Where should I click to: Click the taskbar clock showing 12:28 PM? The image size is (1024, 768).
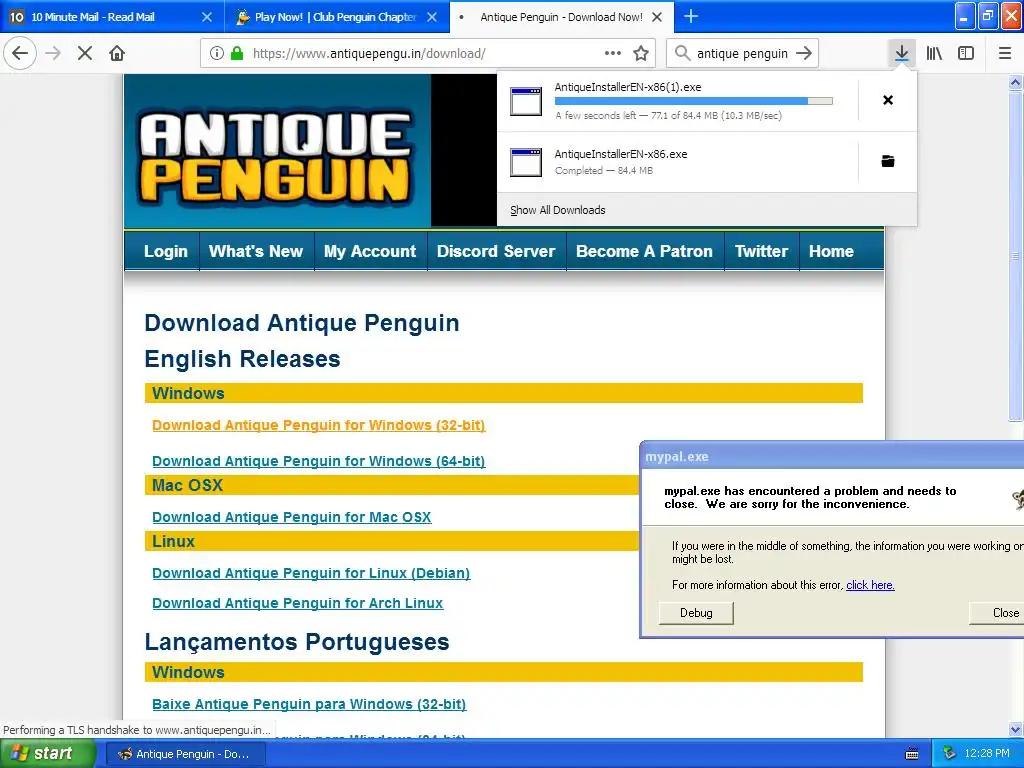(987, 754)
